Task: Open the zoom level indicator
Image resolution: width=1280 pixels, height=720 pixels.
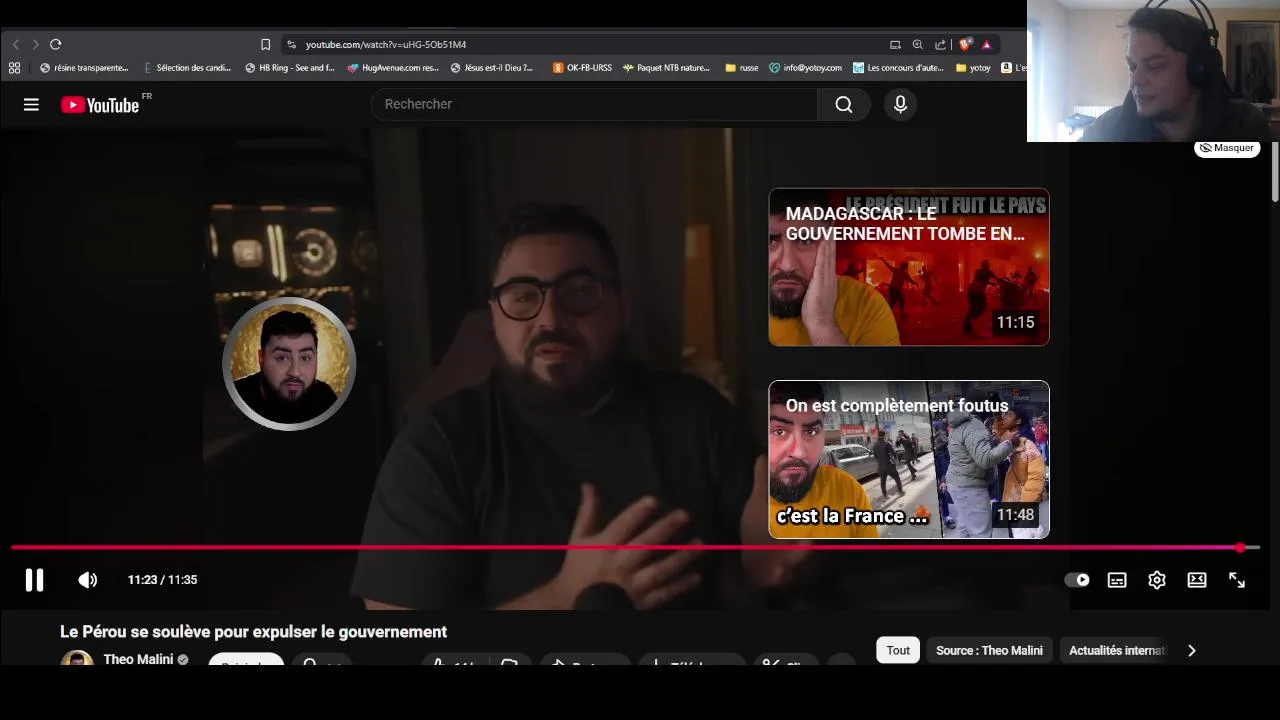Action: click(917, 44)
